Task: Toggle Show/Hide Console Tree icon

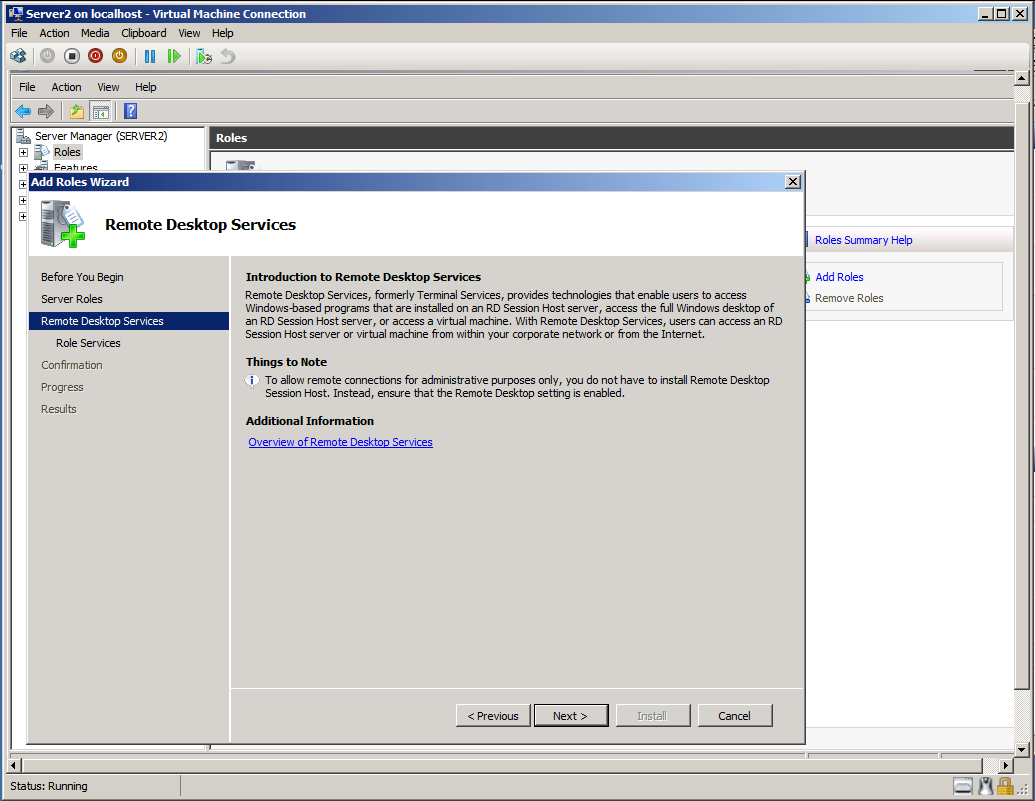Action: (100, 112)
